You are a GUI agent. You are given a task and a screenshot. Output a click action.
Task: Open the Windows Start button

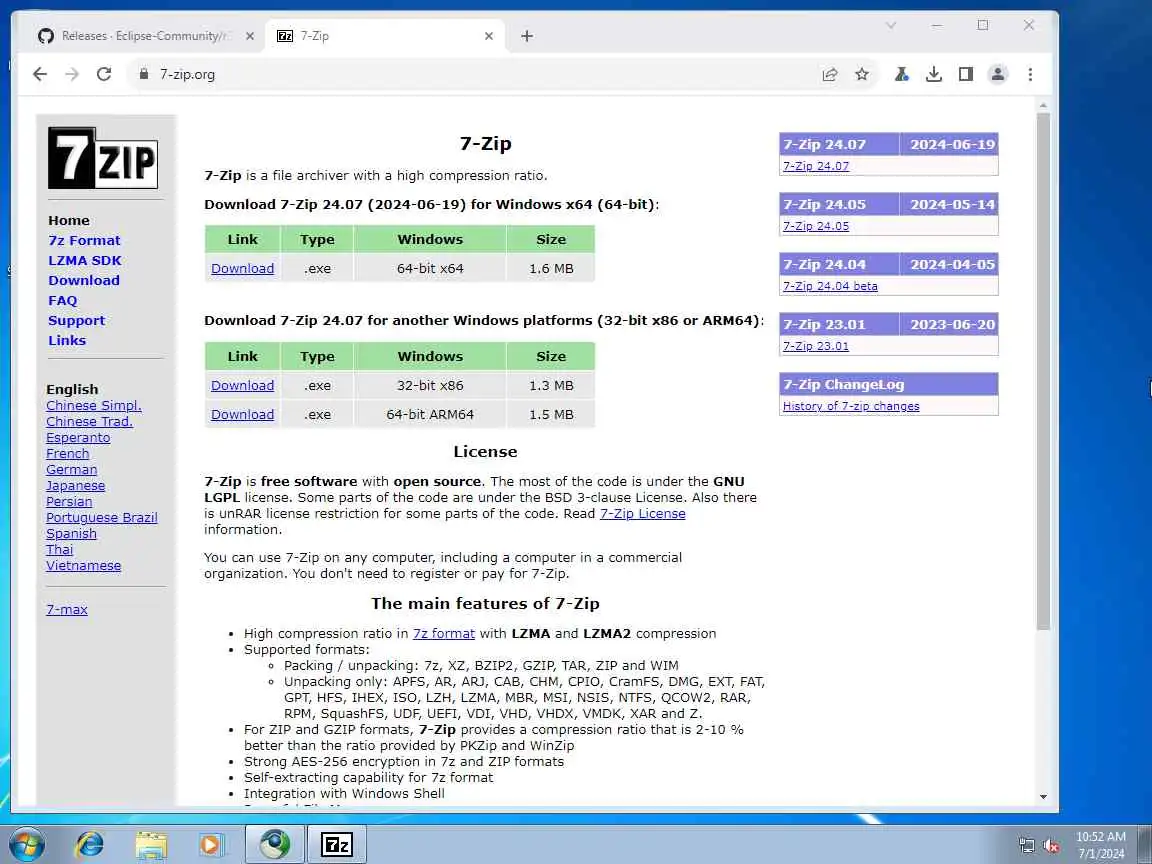(x=27, y=844)
